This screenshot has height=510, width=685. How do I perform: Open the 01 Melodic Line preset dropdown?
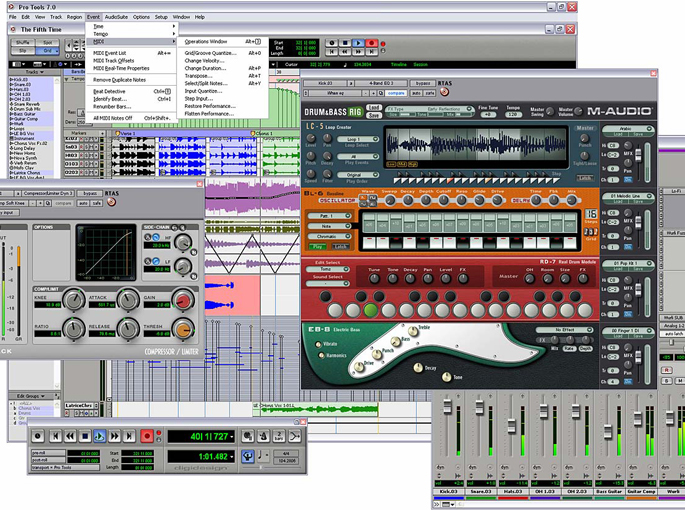pos(627,196)
